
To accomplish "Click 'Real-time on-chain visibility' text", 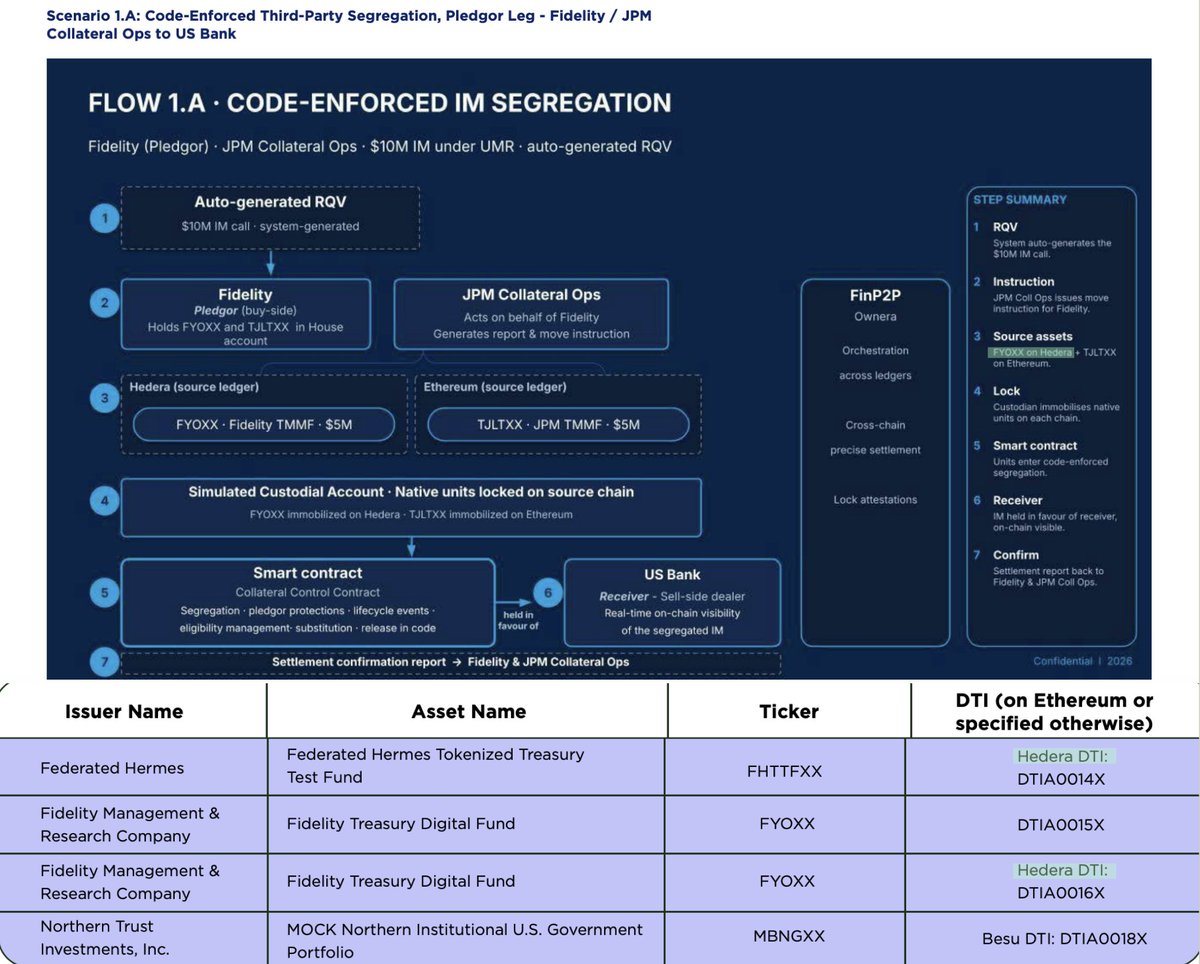I will point(672,613).
